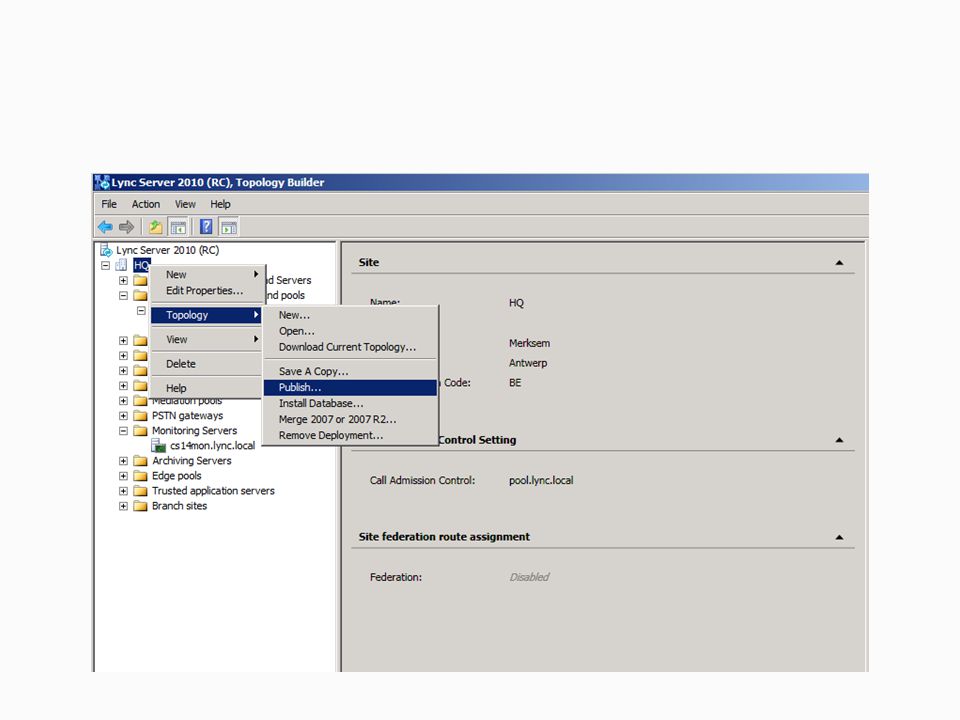The width and height of the screenshot is (960, 720).
Task: Select the Monitoring Servers tree label
Action: (x=194, y=430)
